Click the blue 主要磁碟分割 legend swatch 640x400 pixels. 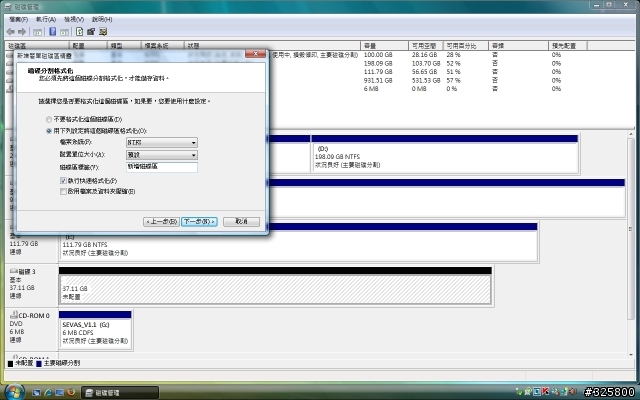click(x=39, y=363)
